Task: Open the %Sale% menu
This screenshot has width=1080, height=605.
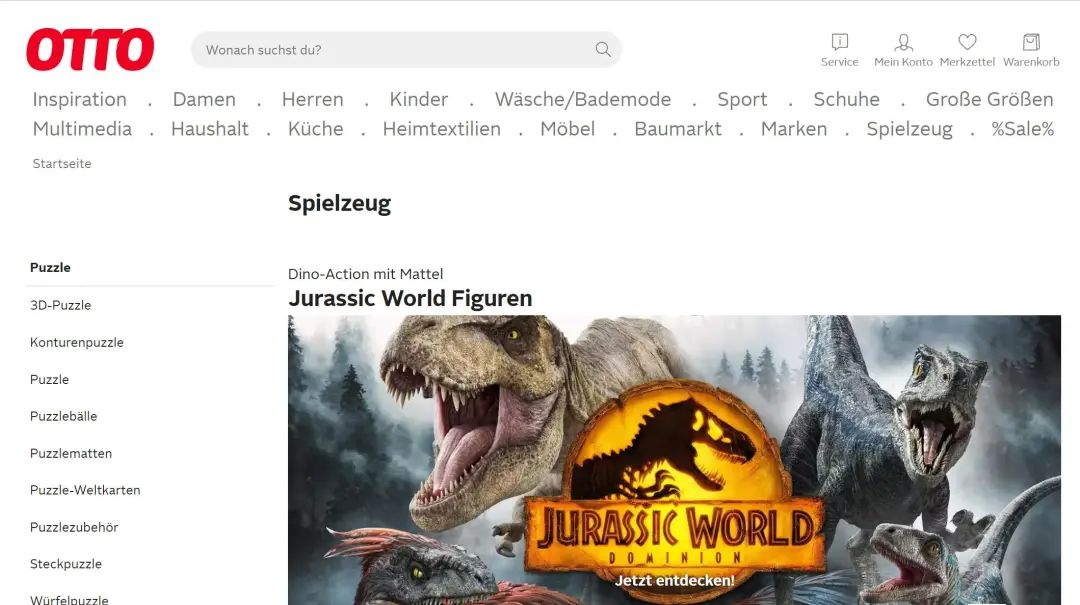Action: coord(1023,129)
